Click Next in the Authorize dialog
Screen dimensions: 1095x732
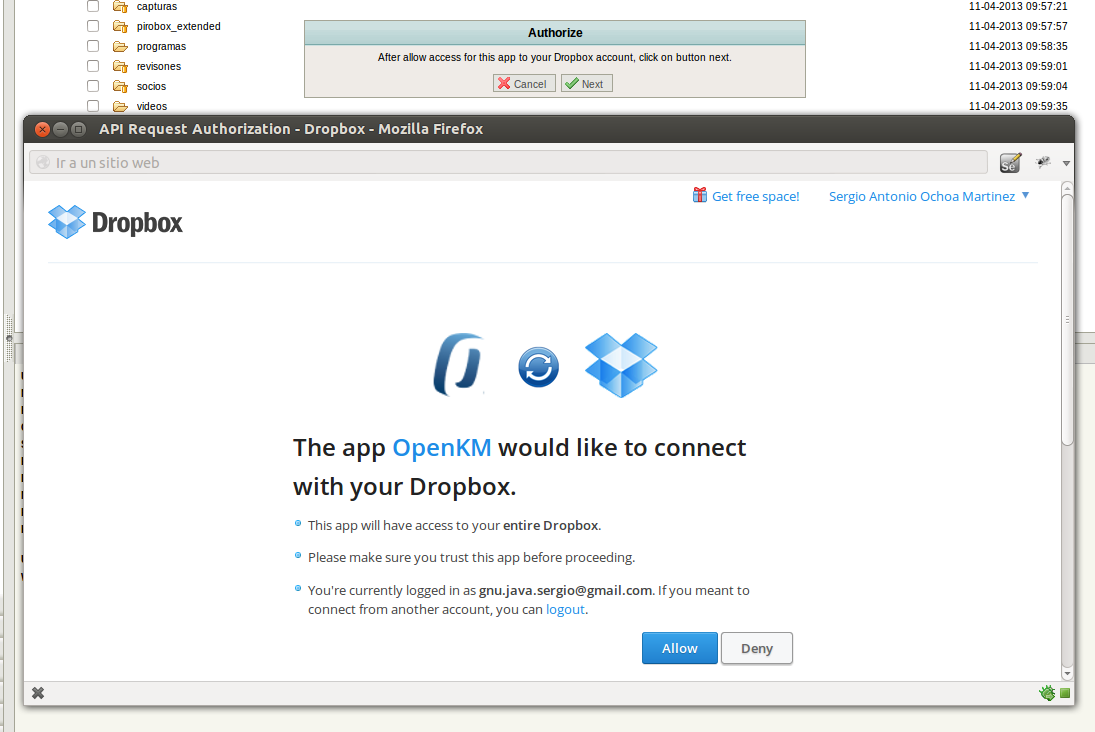pos(587,84)
